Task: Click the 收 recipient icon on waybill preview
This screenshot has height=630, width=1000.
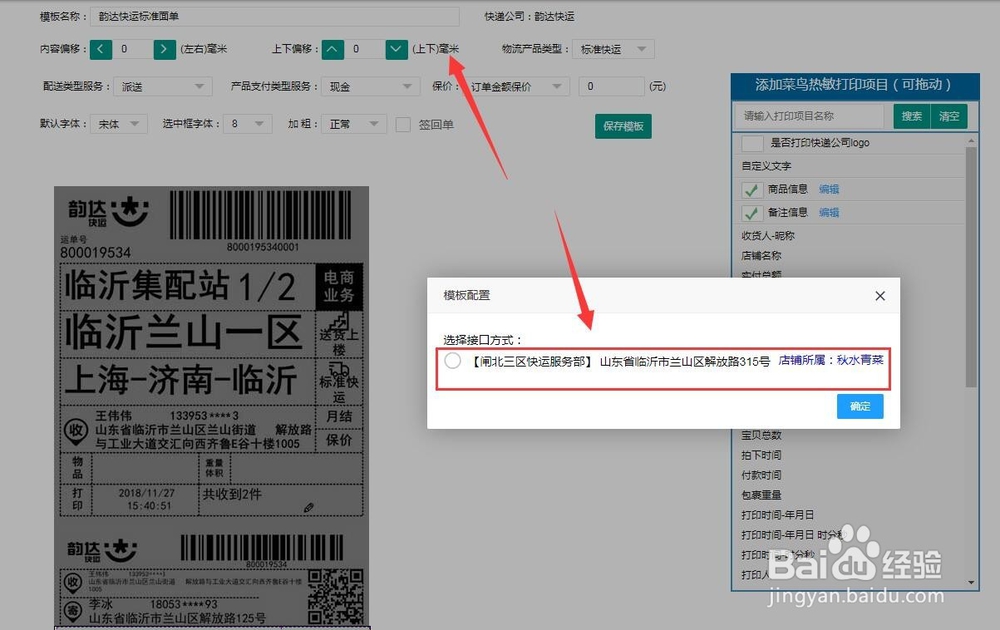Action: tap(76, 430)
